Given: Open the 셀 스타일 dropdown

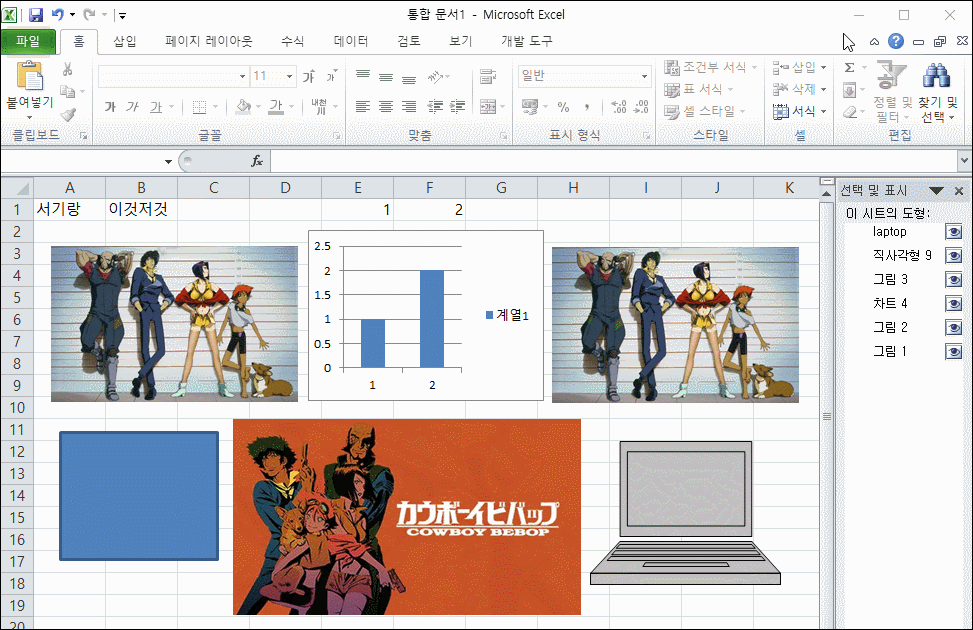Looking at the screenshot, I should (704, 112).
